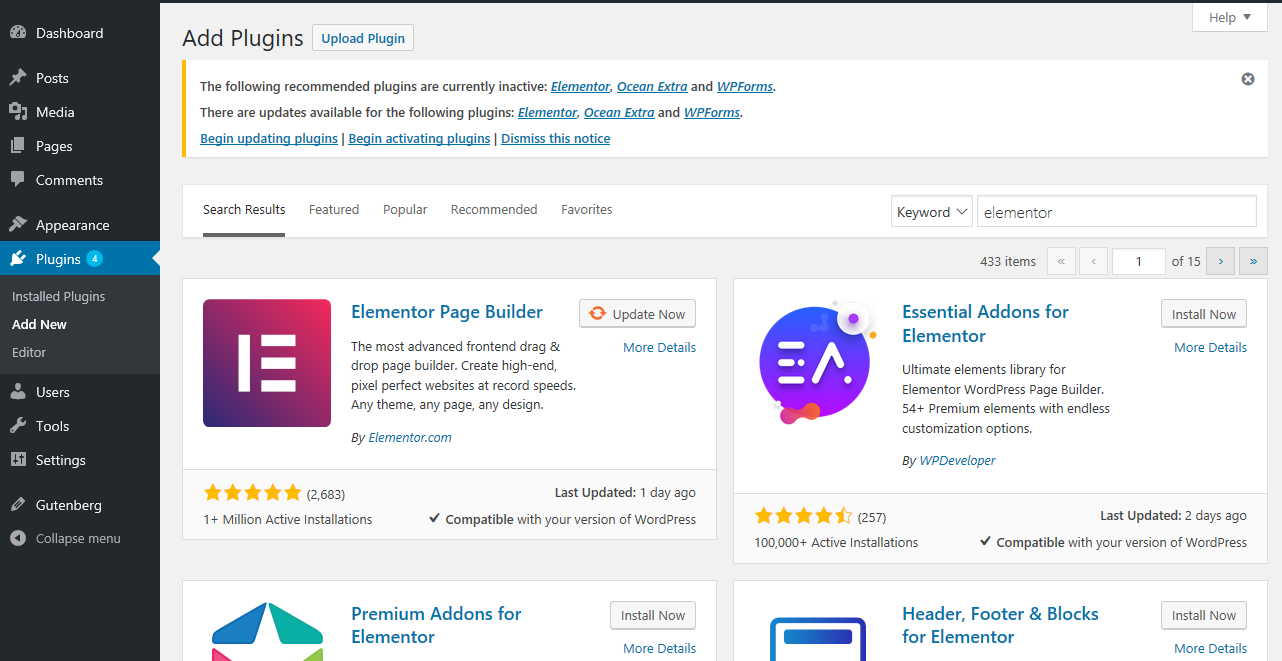
Task: Open Installed Plugins submenu item
Action: point(58,296)
